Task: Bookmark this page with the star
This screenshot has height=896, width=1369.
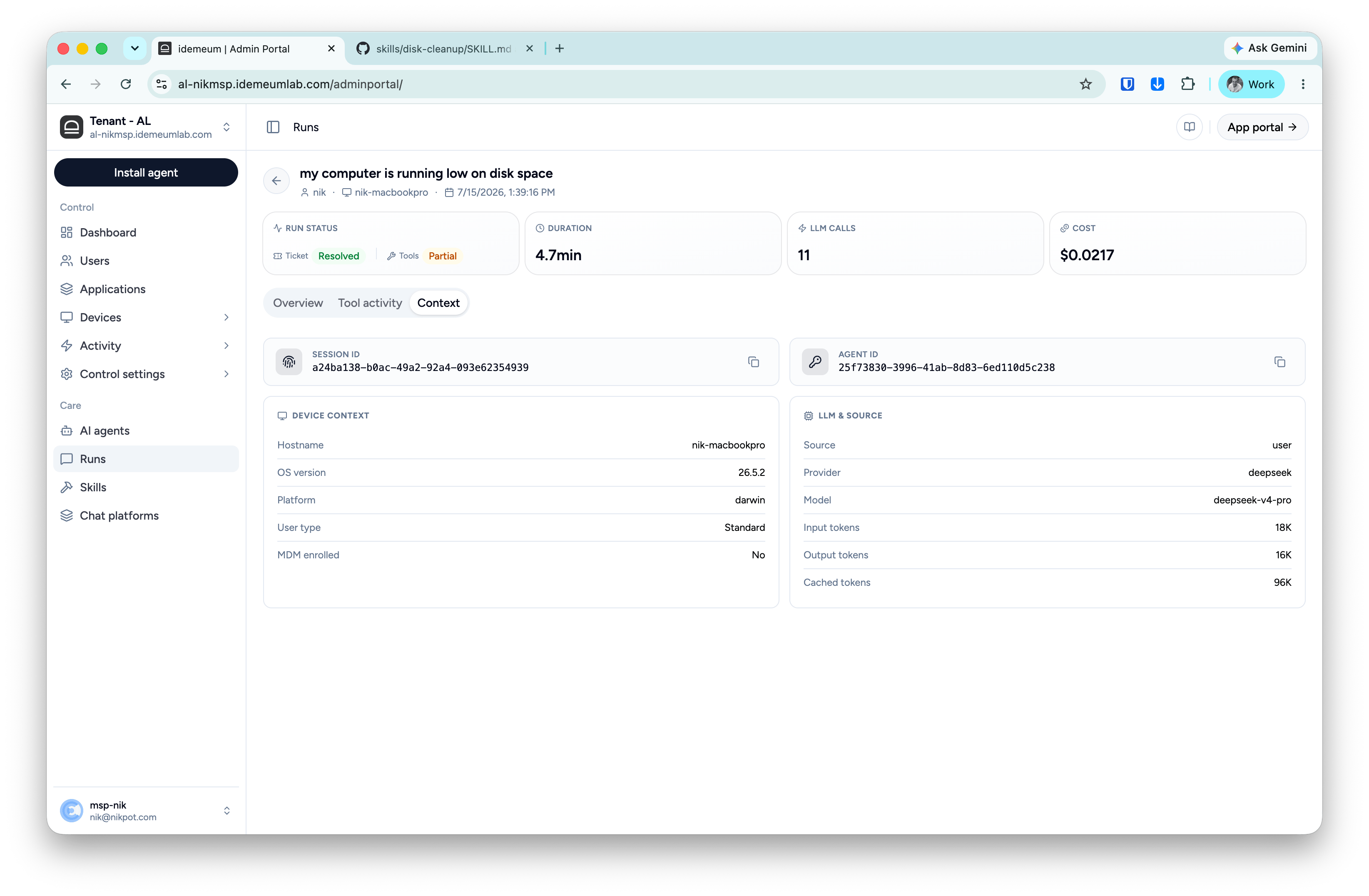Action: [1085, 85]
